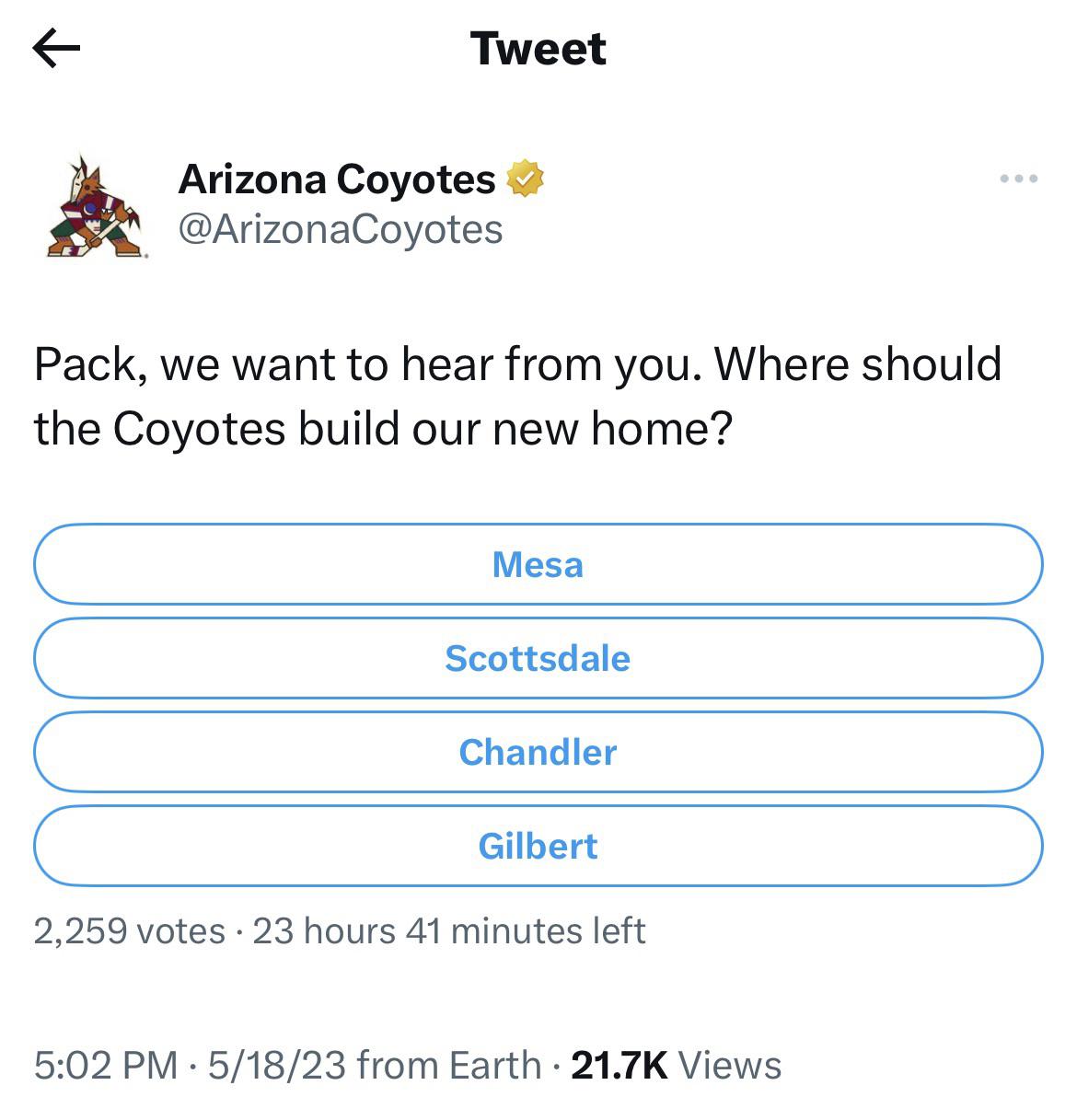Tap the 'Views' label
Image resolution: width=1077 pixels, height=1120 pixels.
730,1066
